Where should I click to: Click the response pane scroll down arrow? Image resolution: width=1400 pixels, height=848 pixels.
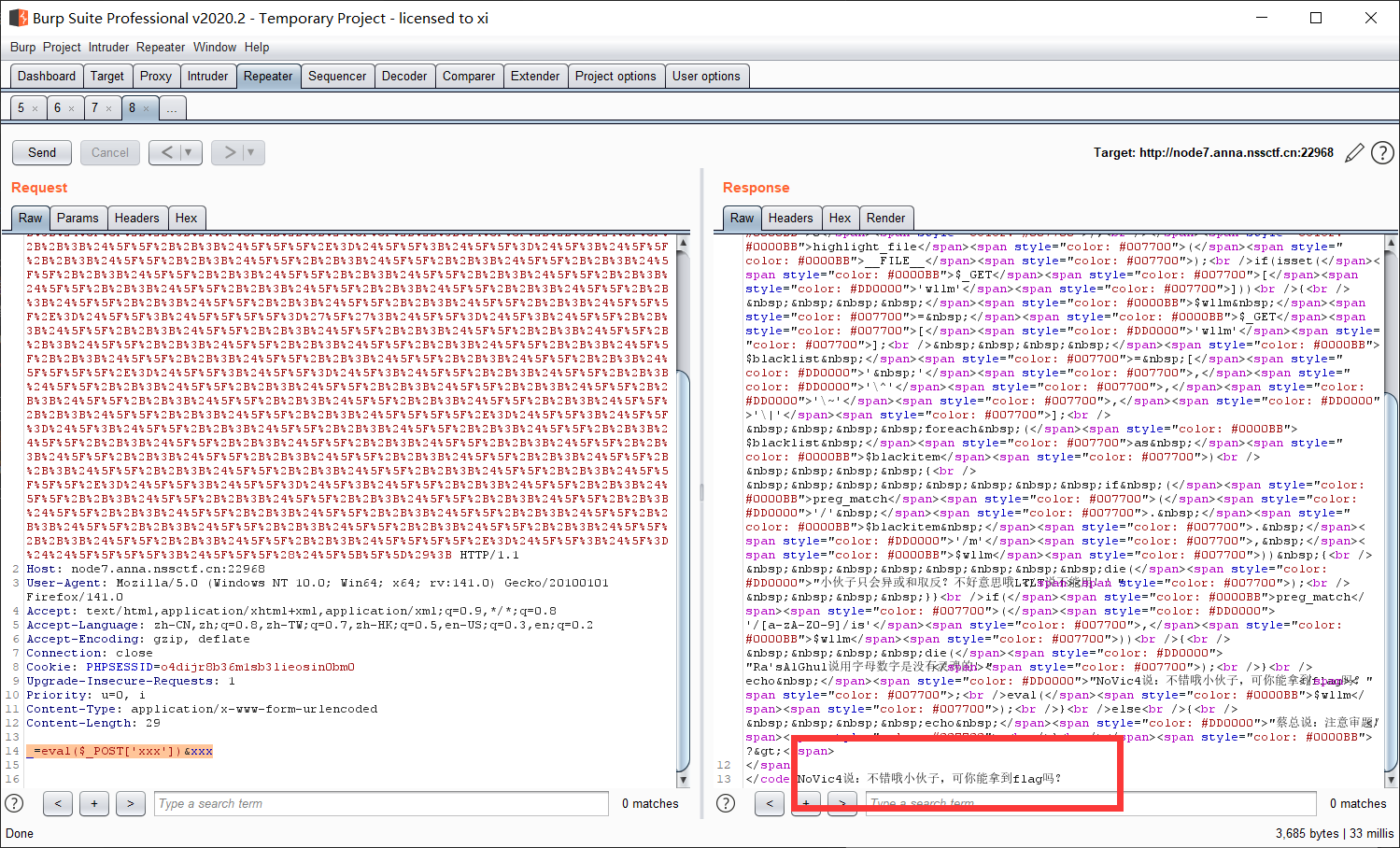(x=1392, y=779)
